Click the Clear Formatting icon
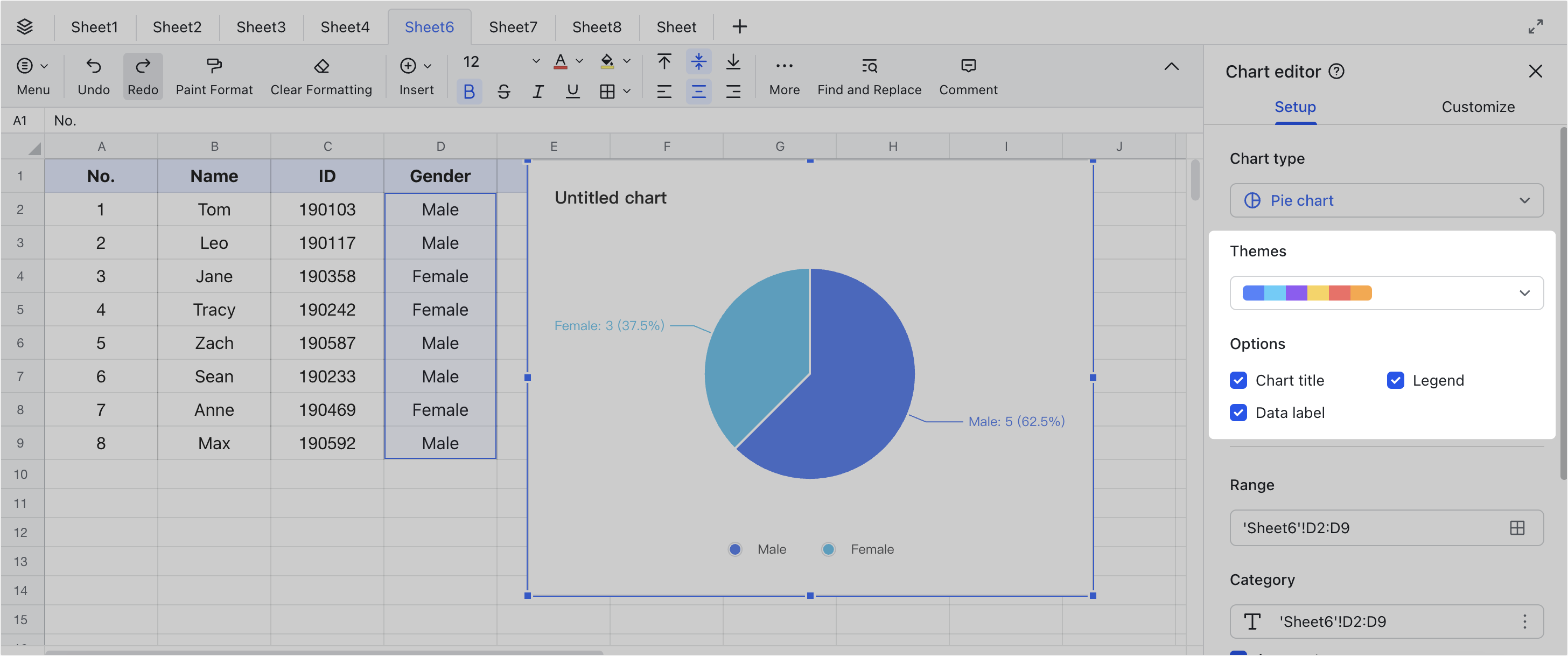This screenshot has width=1568, height=656. pyautogui.click(x=321, y=74)
